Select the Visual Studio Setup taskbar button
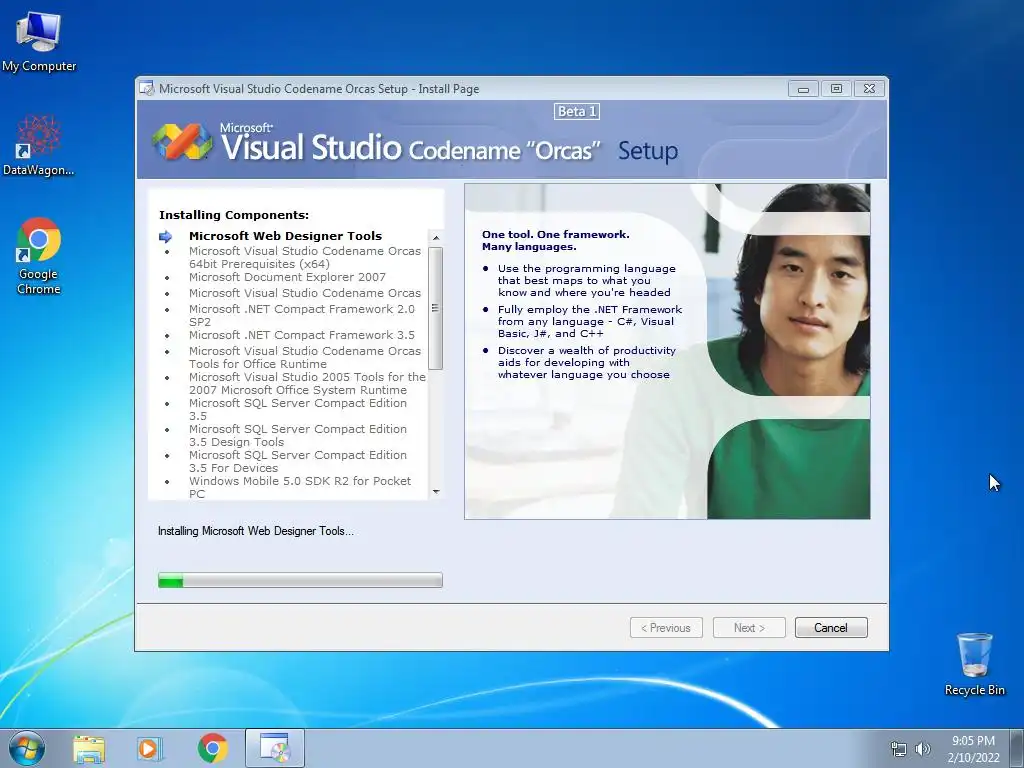Screen dimensions: 1024x768 pos(275,748)
